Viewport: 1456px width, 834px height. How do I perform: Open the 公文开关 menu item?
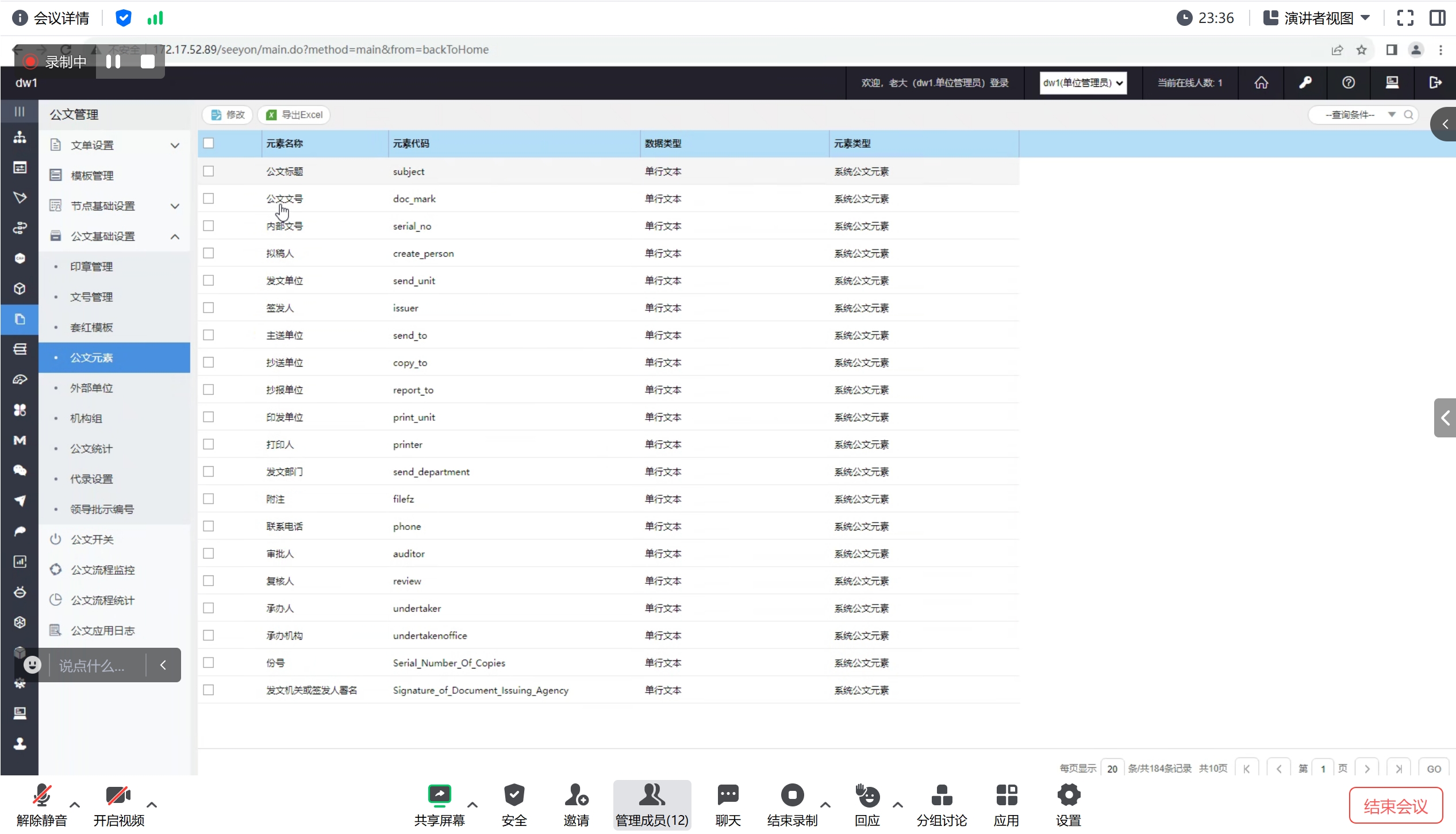92,540
